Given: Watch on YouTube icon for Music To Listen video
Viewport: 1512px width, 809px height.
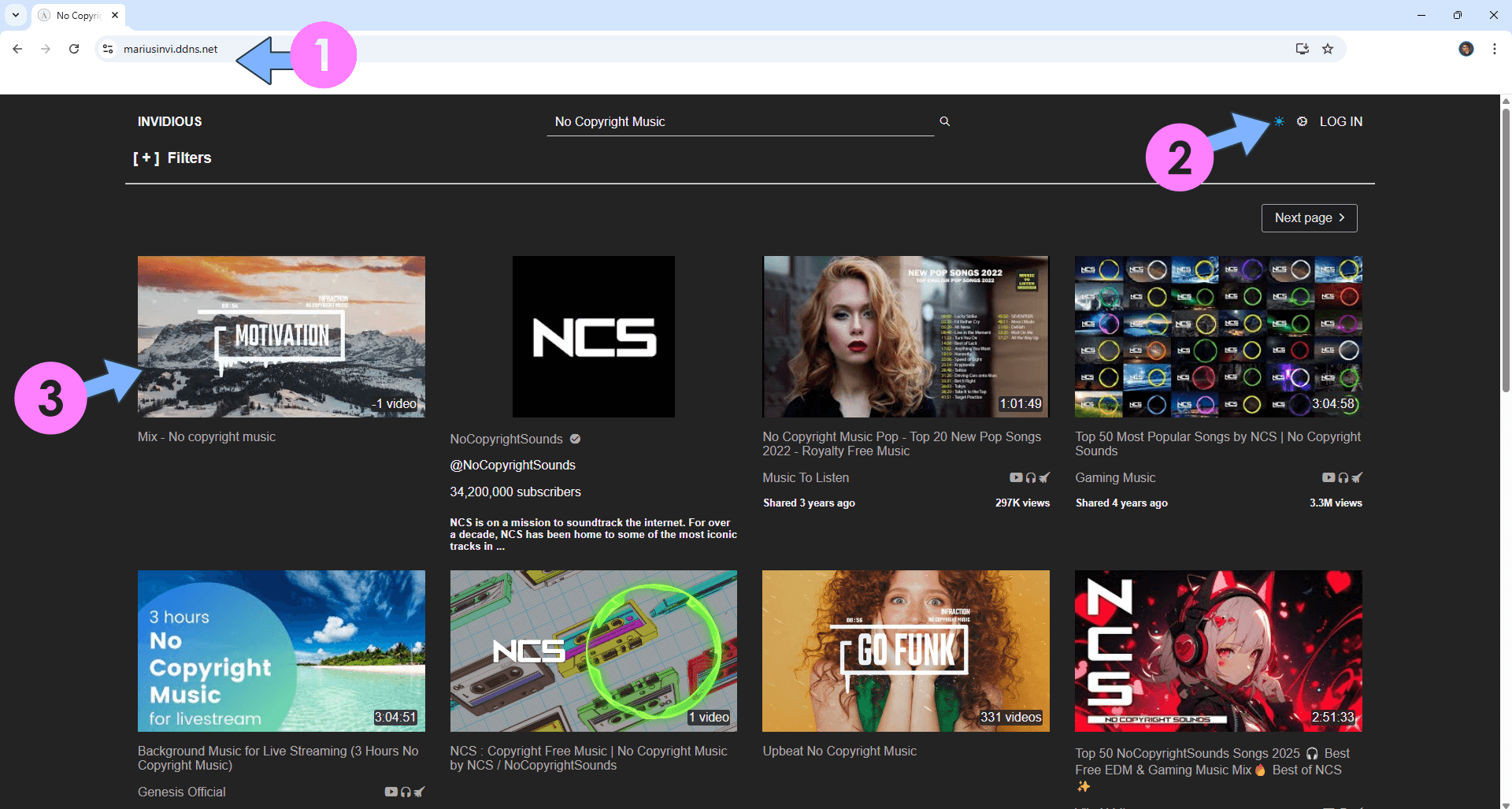Looking at the screenshot, I should [1016, 477].
